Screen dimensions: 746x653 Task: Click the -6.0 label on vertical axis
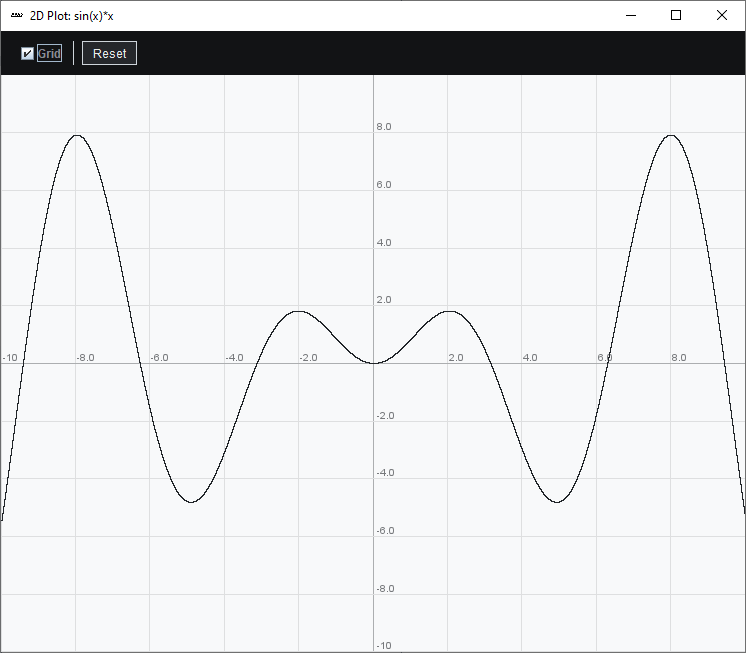(385, 531)
